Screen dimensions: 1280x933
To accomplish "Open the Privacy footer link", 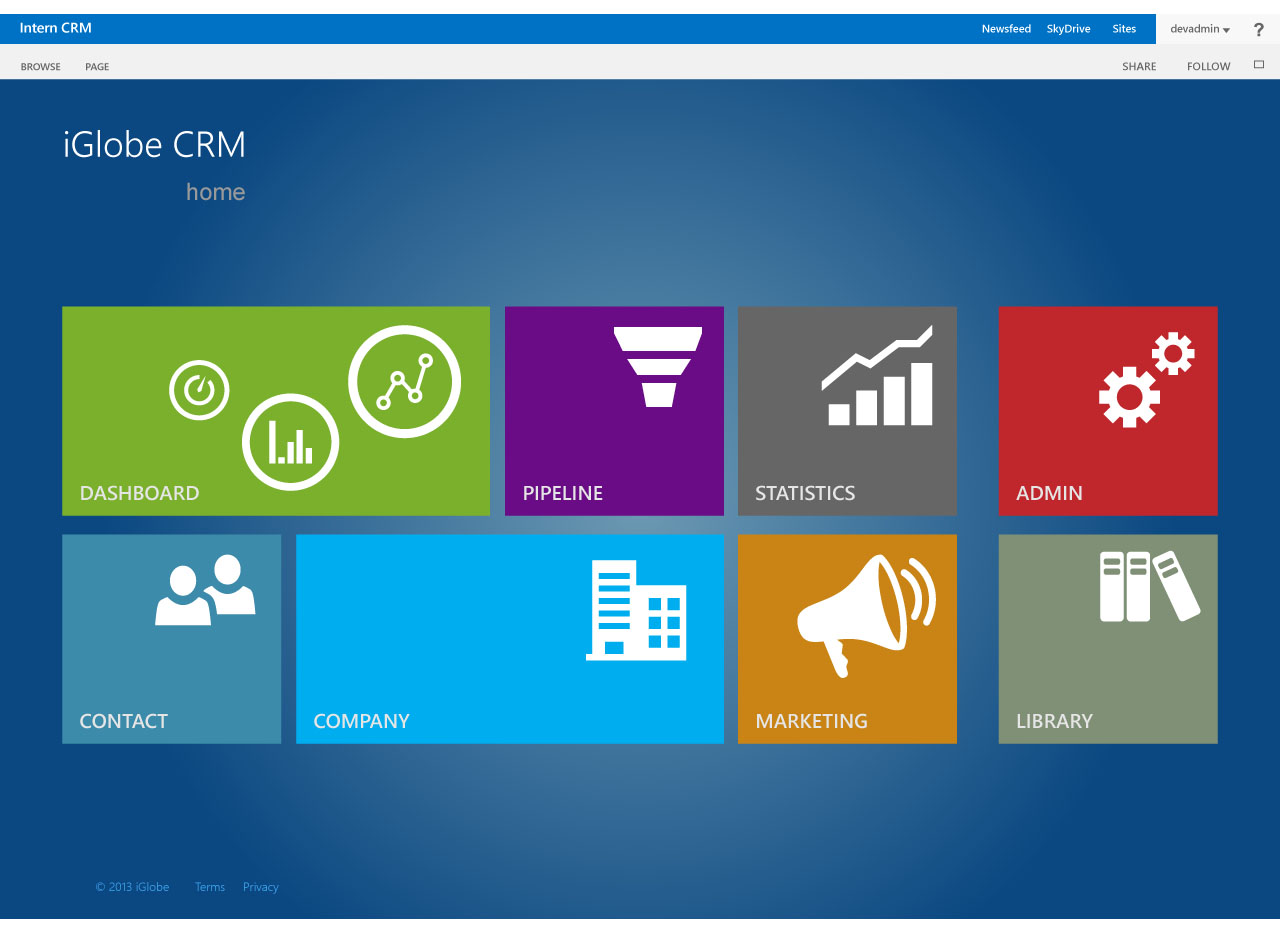I will [260, 887].
